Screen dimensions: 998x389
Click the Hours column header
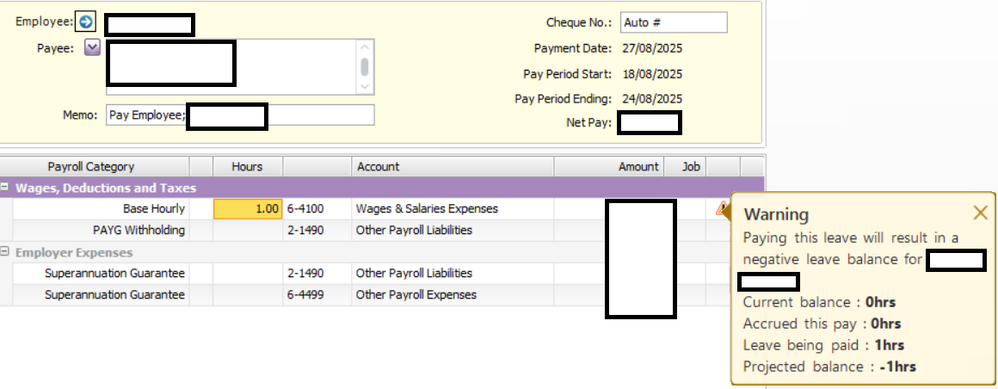coord(247,167)
